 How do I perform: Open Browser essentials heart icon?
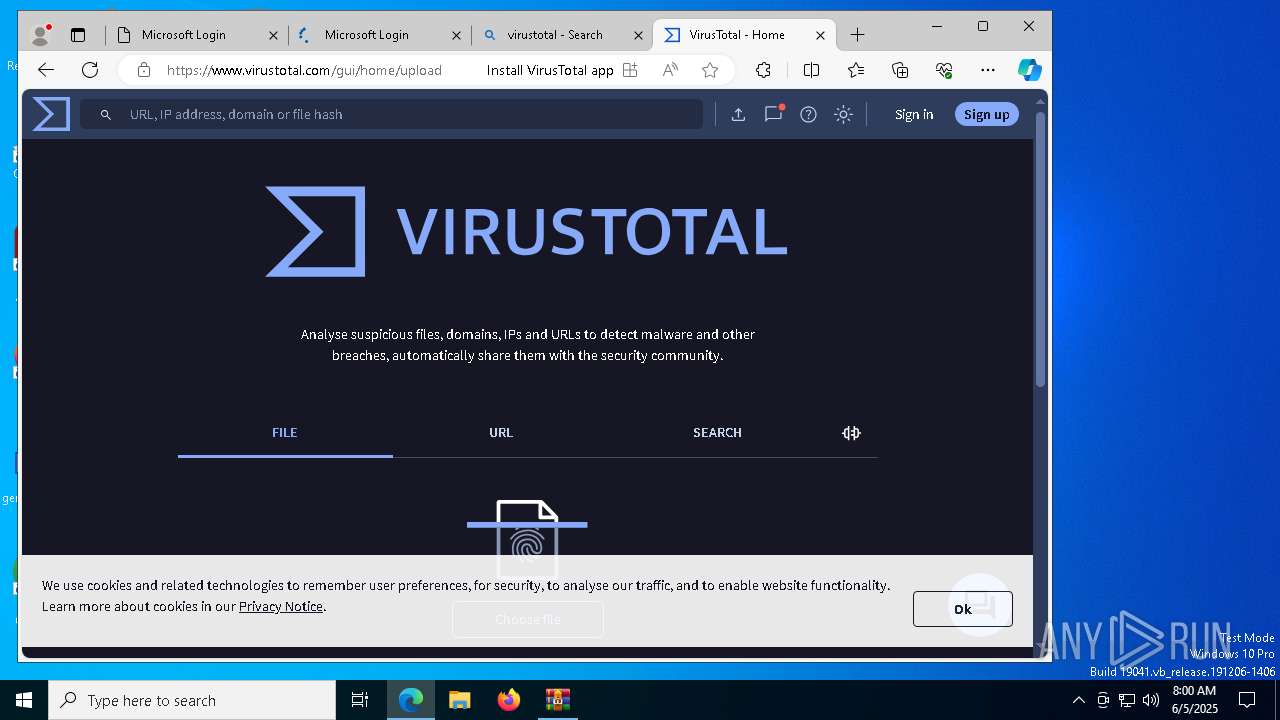click(x=944, y=70)
